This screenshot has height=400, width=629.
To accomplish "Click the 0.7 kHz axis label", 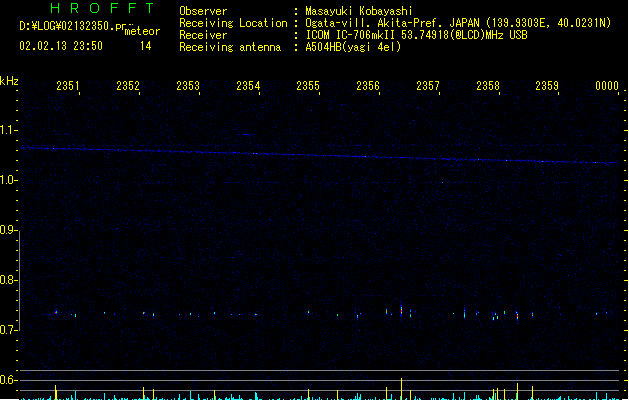I will (x=8, y=330).
